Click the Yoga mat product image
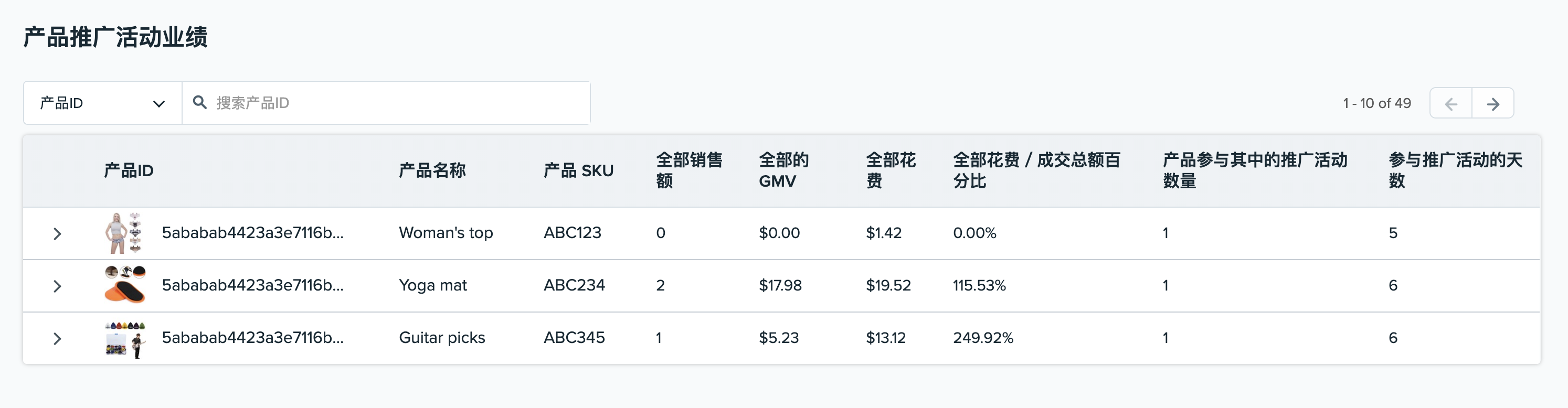Viewport: 1568px width, 408px height. 126,285
